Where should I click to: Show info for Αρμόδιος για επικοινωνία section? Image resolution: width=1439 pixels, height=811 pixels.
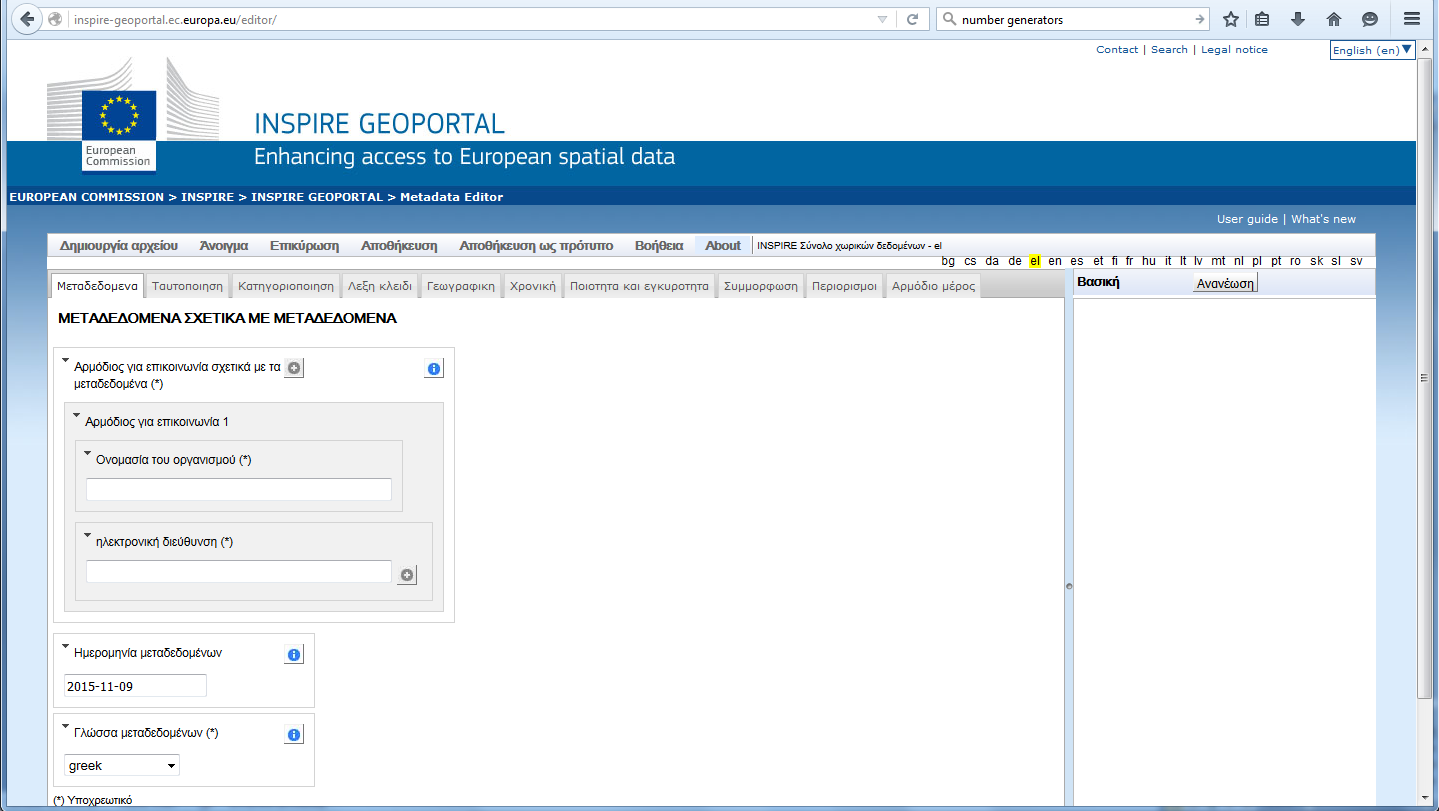pos(434,369)
